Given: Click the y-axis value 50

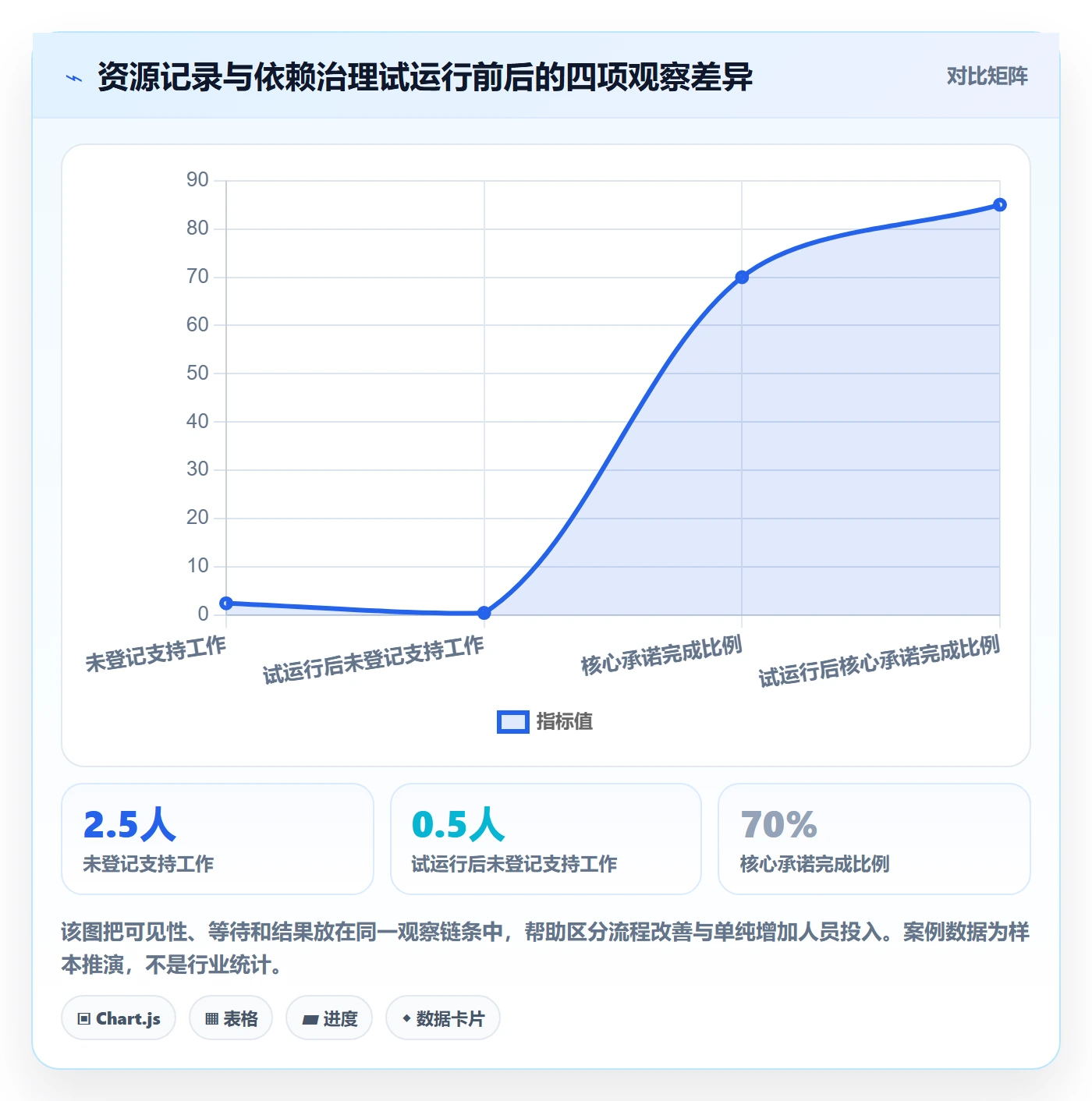Looking at the screenshot, I should (197, 373).
